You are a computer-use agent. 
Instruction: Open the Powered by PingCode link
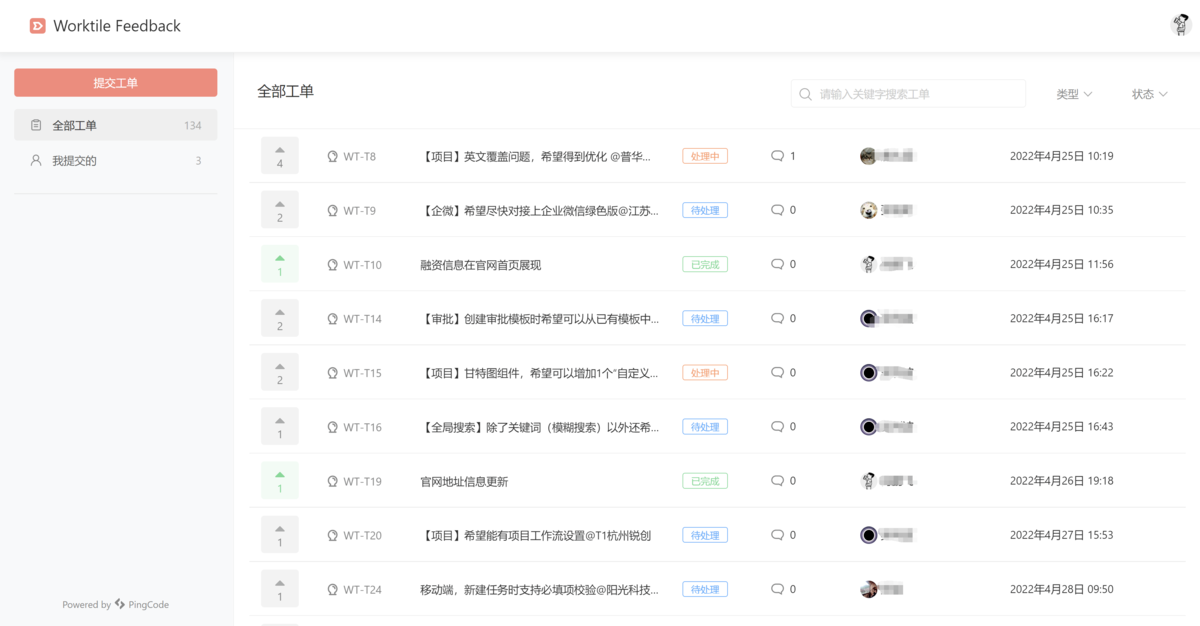coord(115,604)
